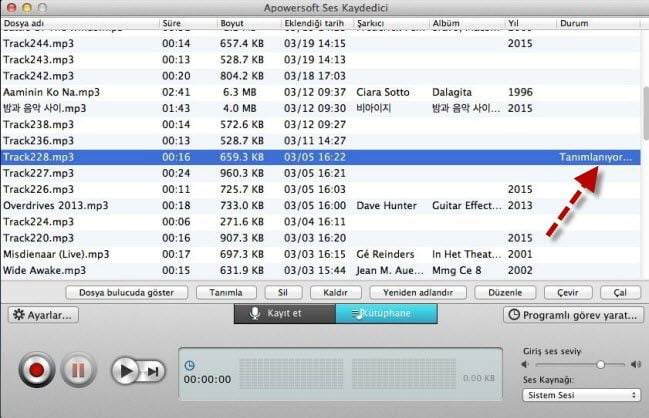Close the window with red button
This screenshot has height=418, width=649.
click(12, 7)
